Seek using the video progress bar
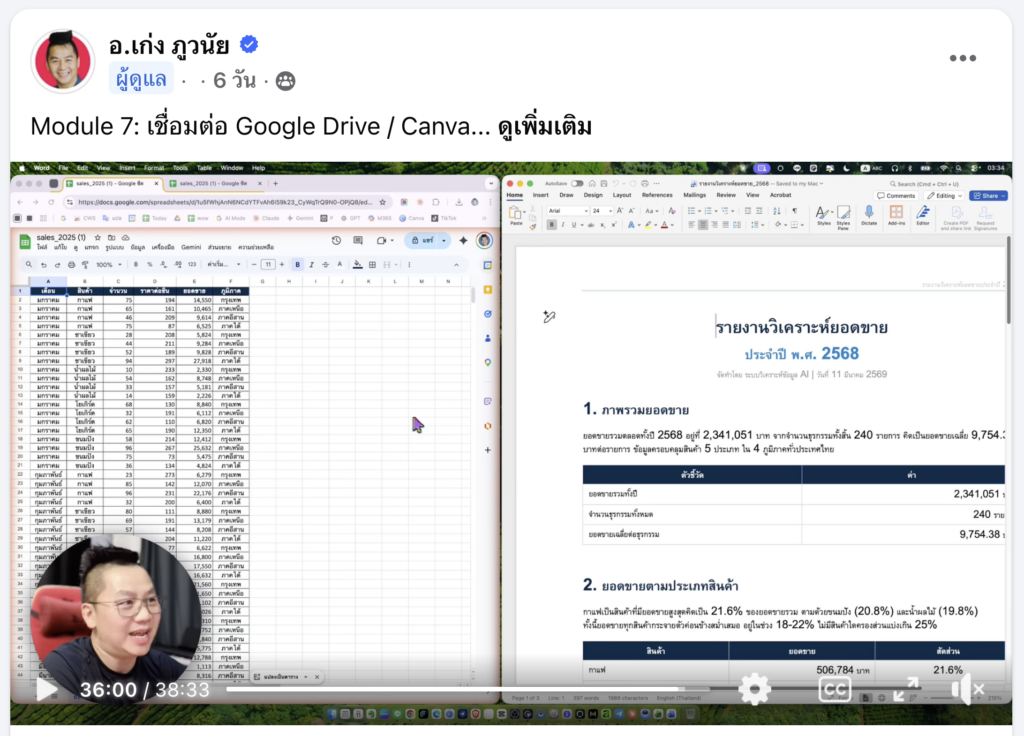This screenshot has height=736, width=1024. point(450,689)
